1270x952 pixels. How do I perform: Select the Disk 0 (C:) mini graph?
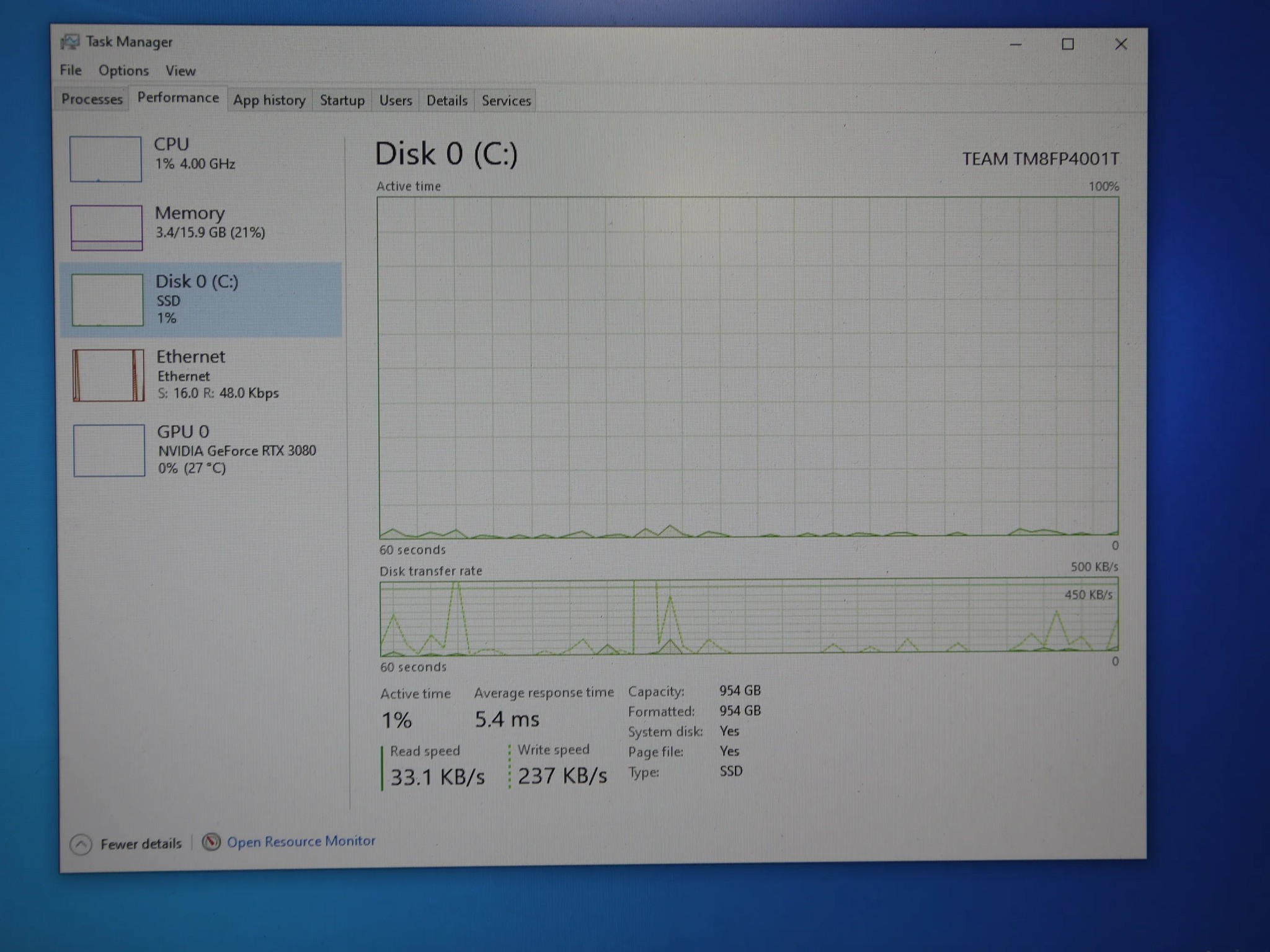point(107,300)
